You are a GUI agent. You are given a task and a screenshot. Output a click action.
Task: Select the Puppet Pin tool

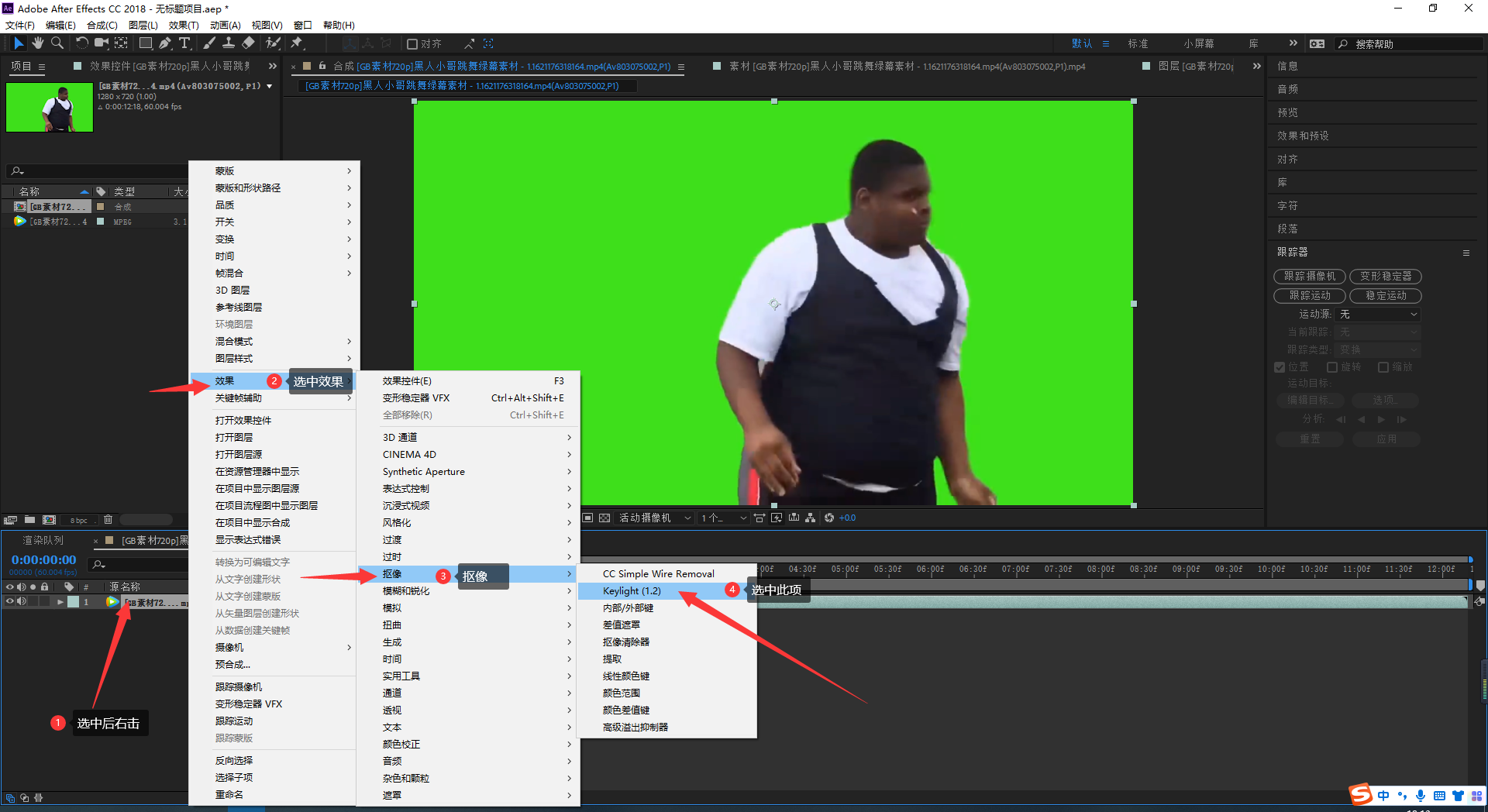(x=297, y=43)
